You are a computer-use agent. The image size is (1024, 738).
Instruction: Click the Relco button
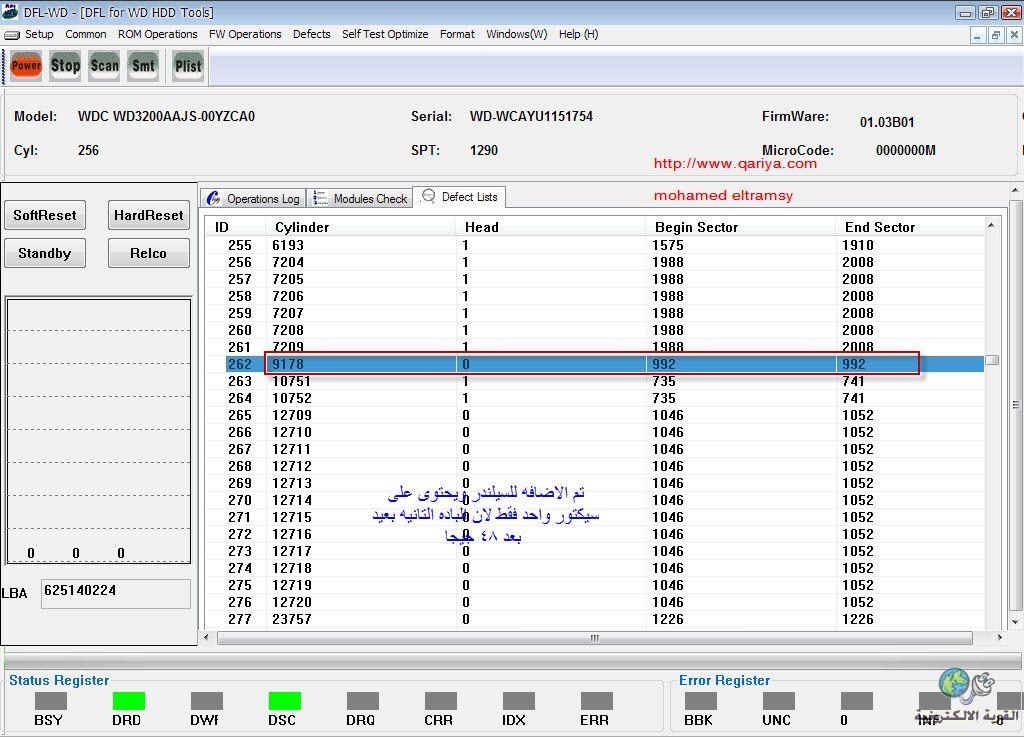[x=149, y=253]
